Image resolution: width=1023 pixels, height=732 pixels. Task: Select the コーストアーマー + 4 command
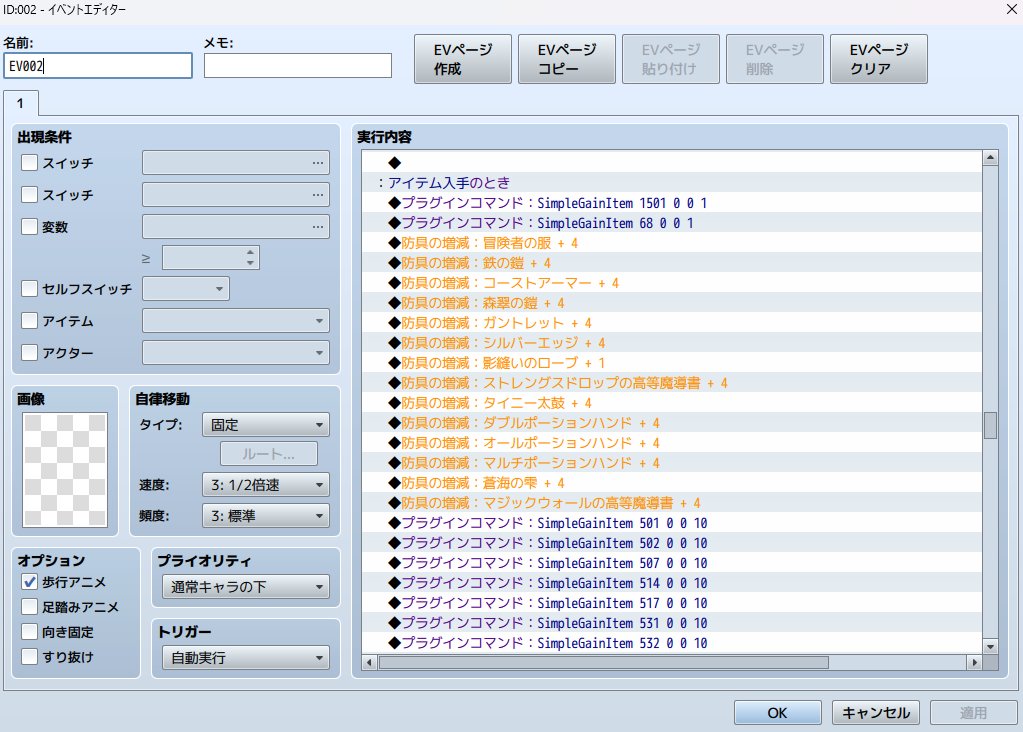tap(671, 283)
